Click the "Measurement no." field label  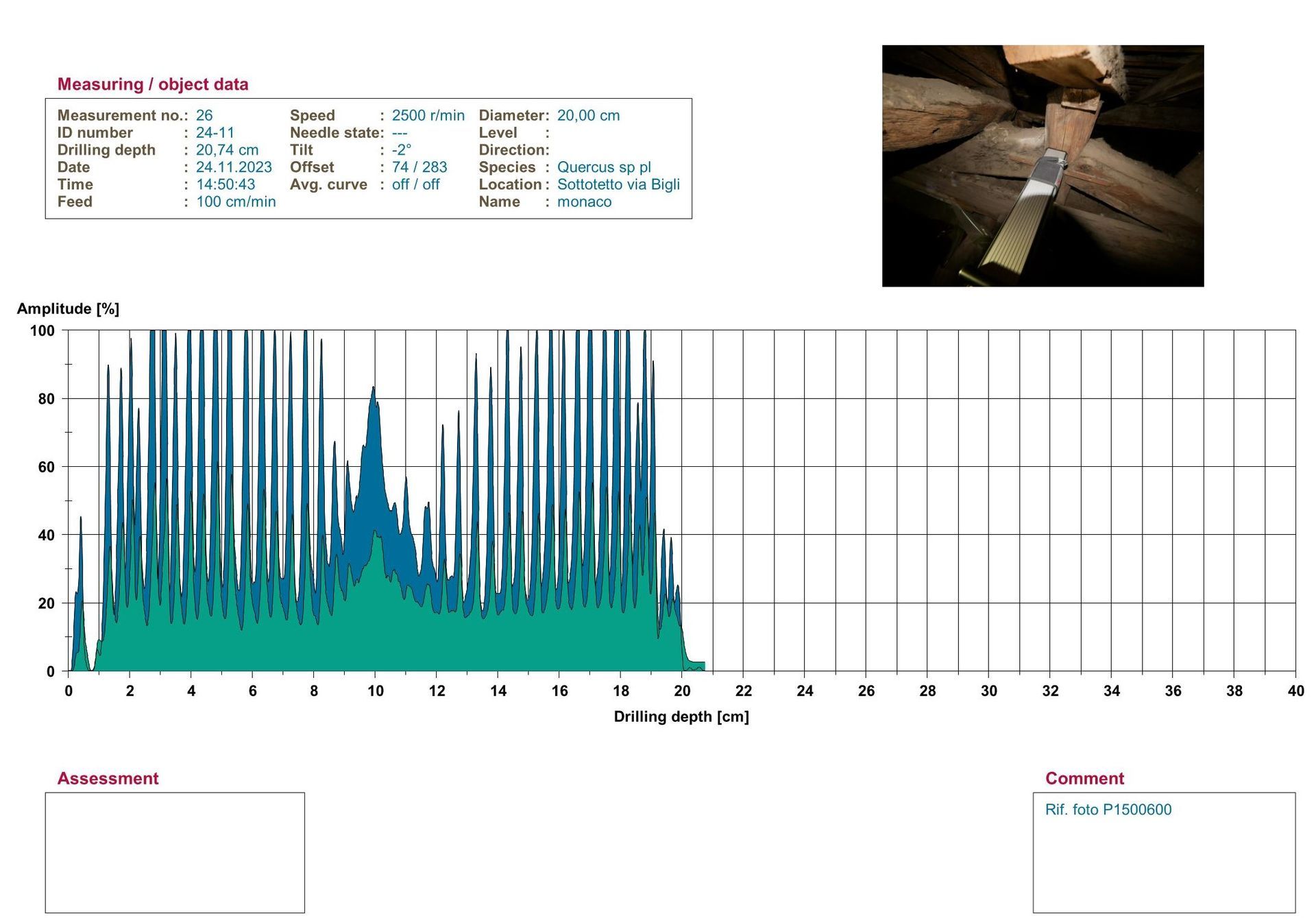120,115
